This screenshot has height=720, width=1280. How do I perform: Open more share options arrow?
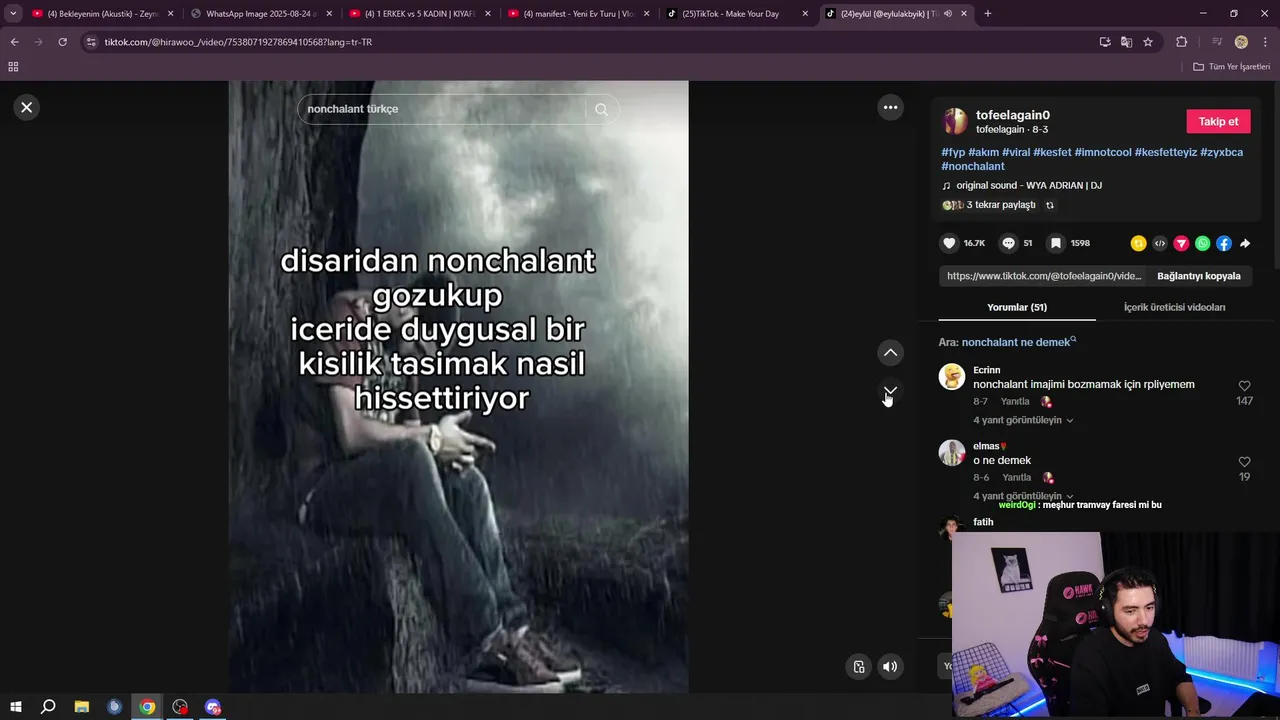tap(1245, 243)
